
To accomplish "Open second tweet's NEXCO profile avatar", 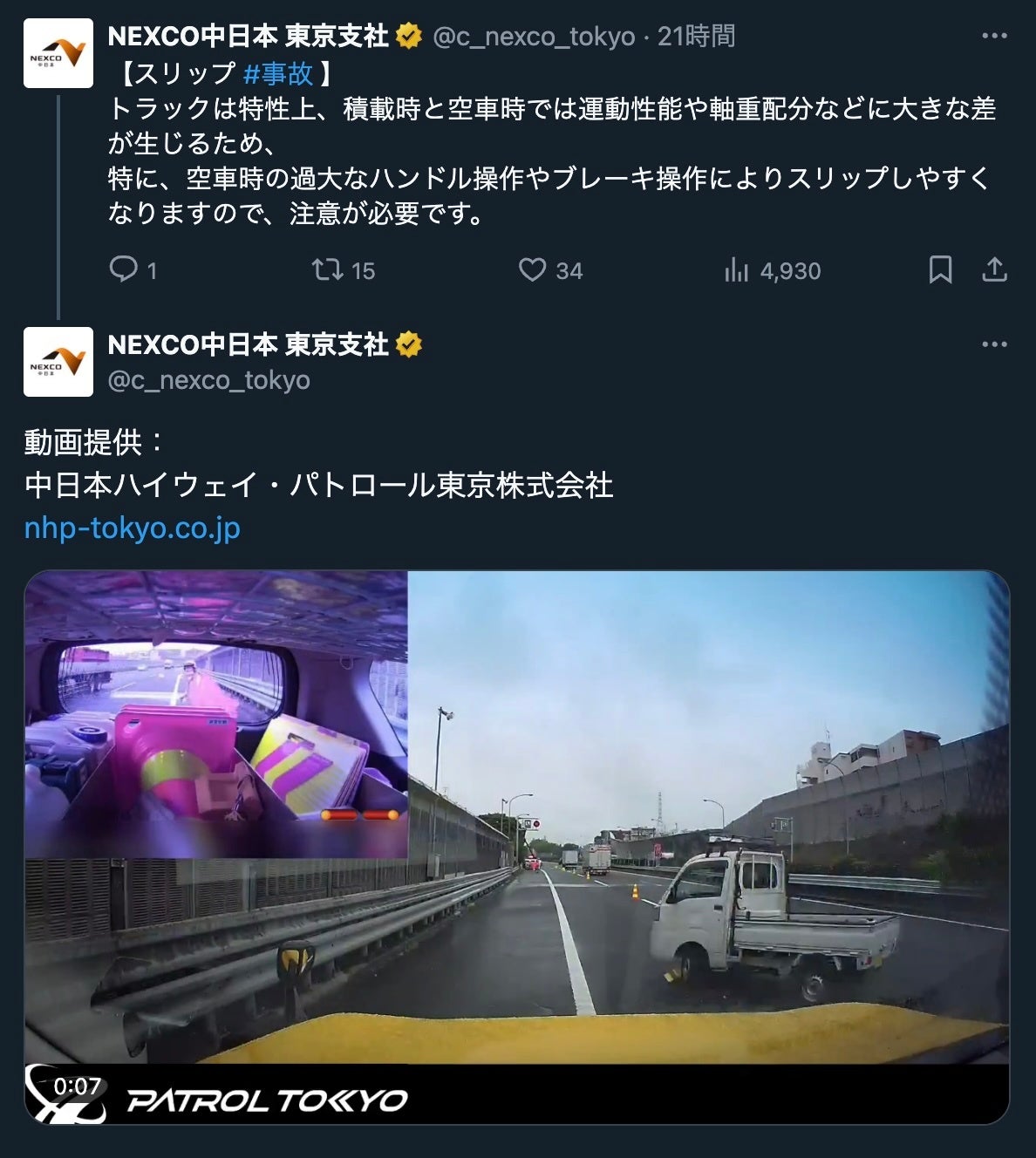I will pyautogui.click(x=58, y=362).
